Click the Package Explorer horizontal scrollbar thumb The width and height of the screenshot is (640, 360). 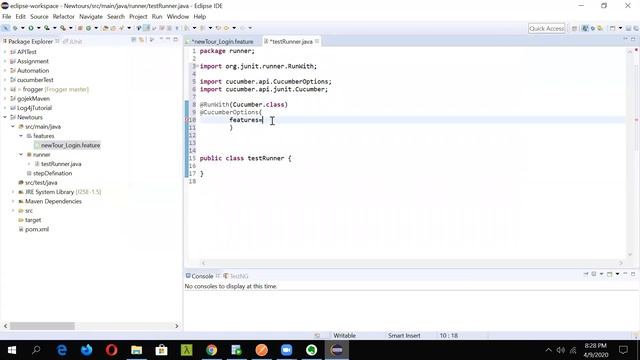(x=42, y=326)
